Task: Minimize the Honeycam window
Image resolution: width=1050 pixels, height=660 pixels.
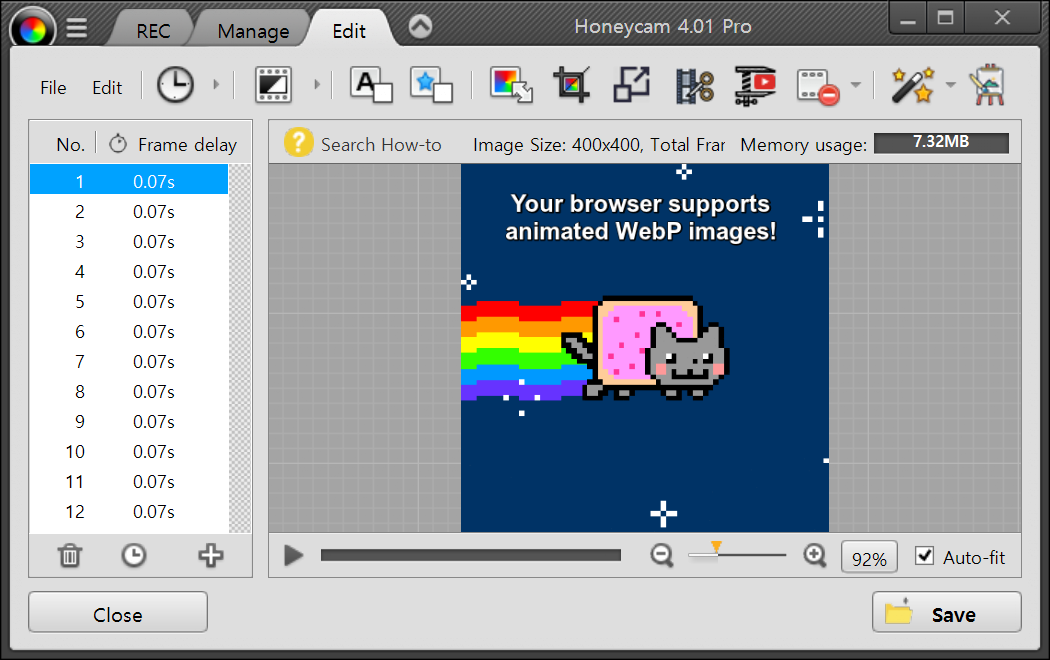Action: point(908,18)
